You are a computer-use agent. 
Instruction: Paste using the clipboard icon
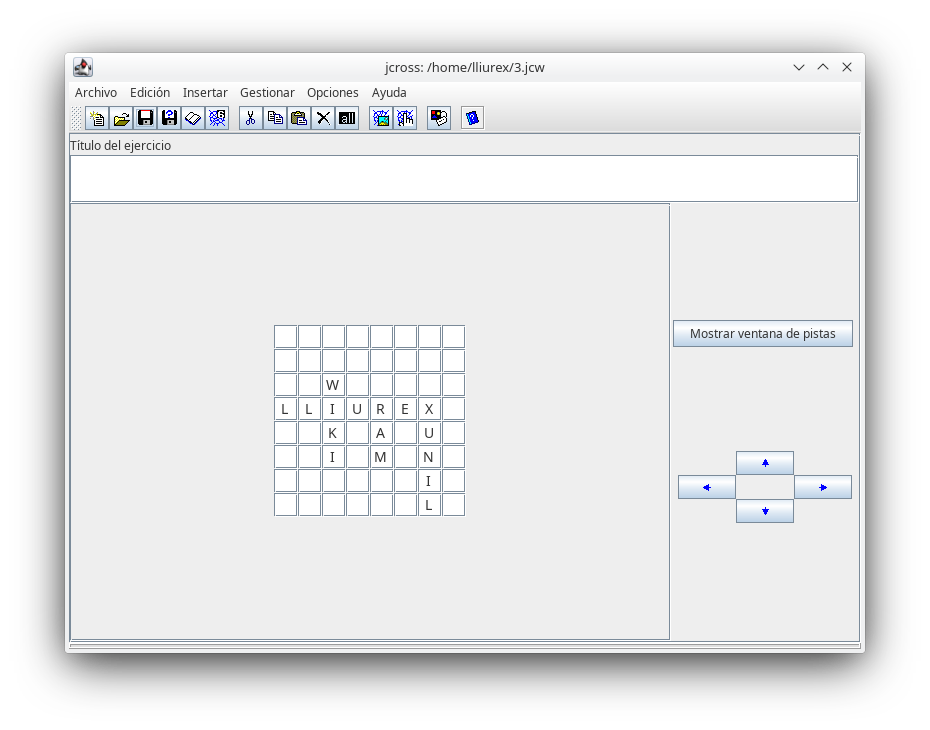coord(299,118)
